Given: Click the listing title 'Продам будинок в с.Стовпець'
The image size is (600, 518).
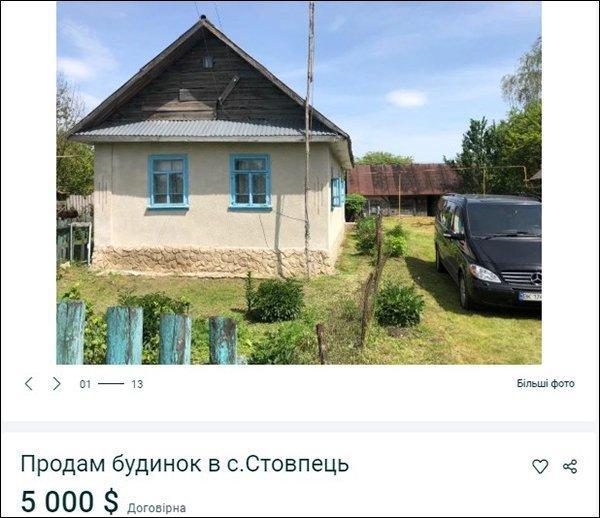Looking at the screenshot, I should tap(185, 464).
